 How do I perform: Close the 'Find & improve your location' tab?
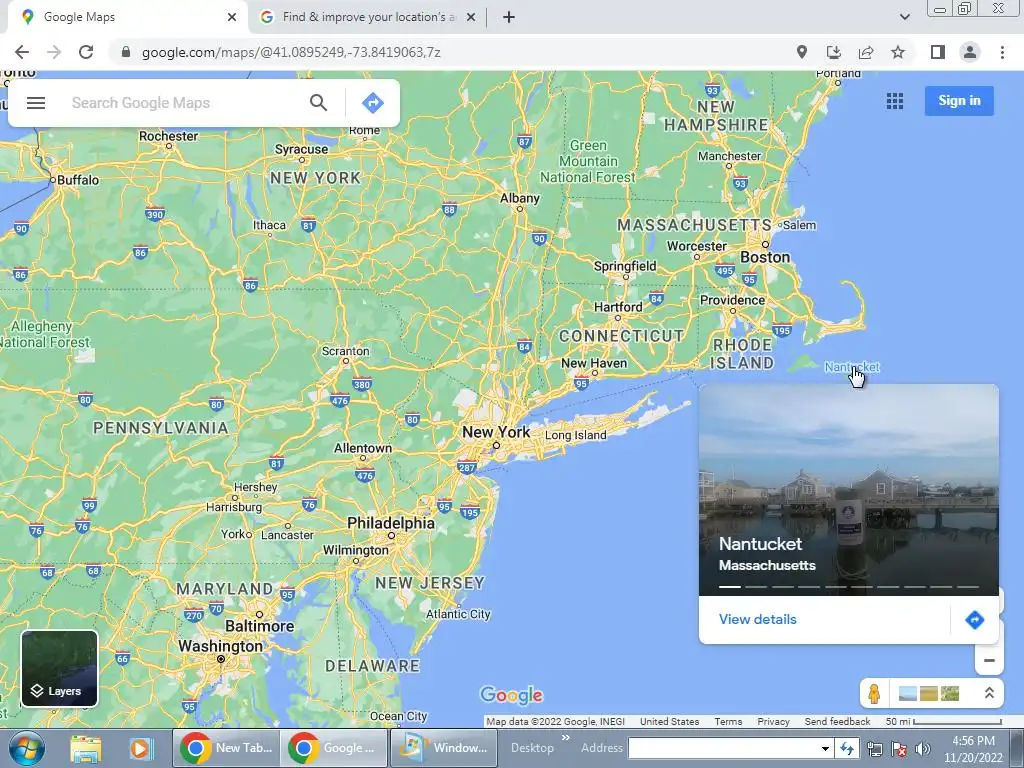470,17
